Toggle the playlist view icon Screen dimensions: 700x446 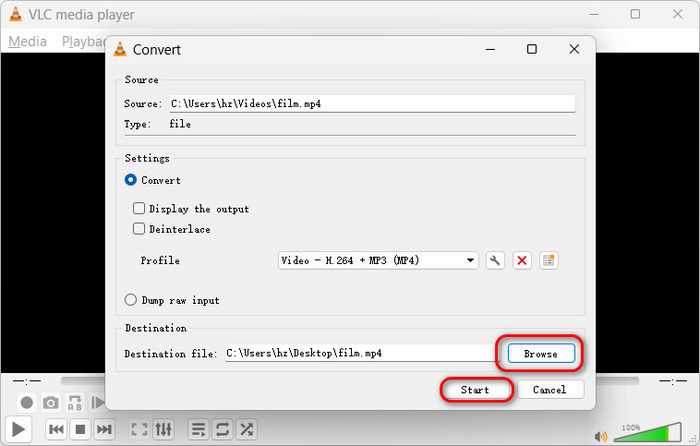(x=198, y=429)
